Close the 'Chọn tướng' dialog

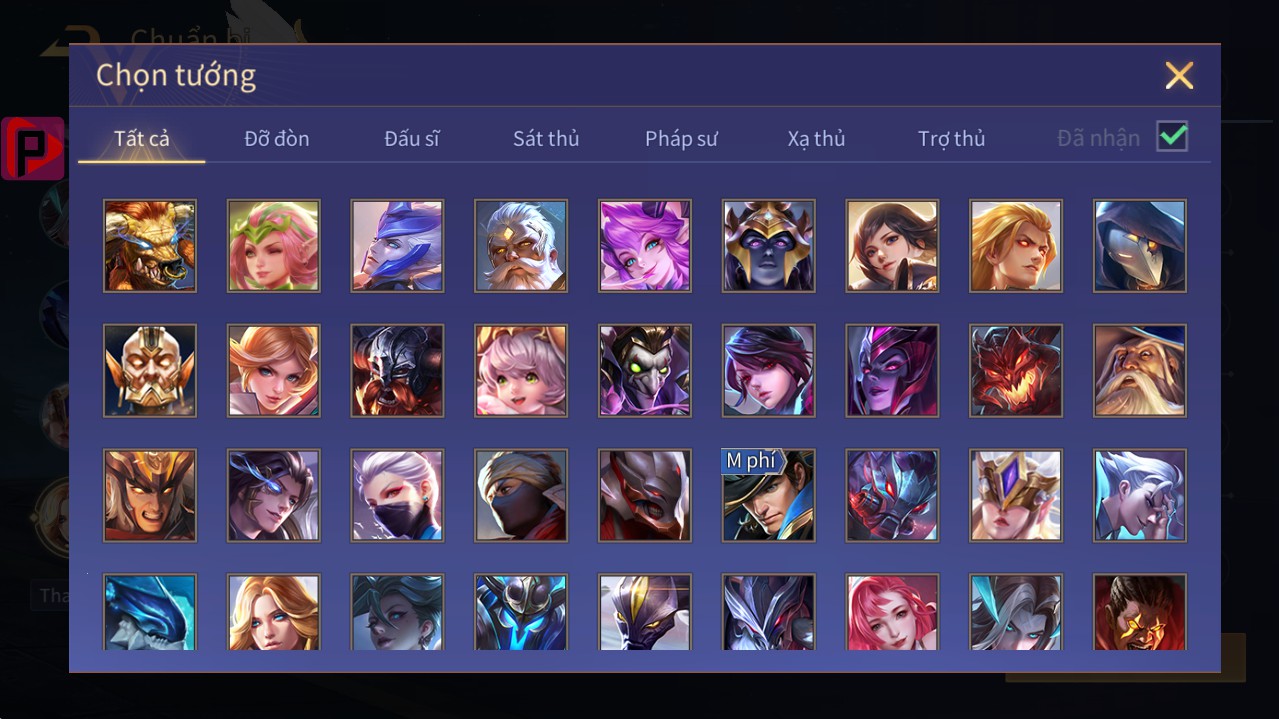1179,75
